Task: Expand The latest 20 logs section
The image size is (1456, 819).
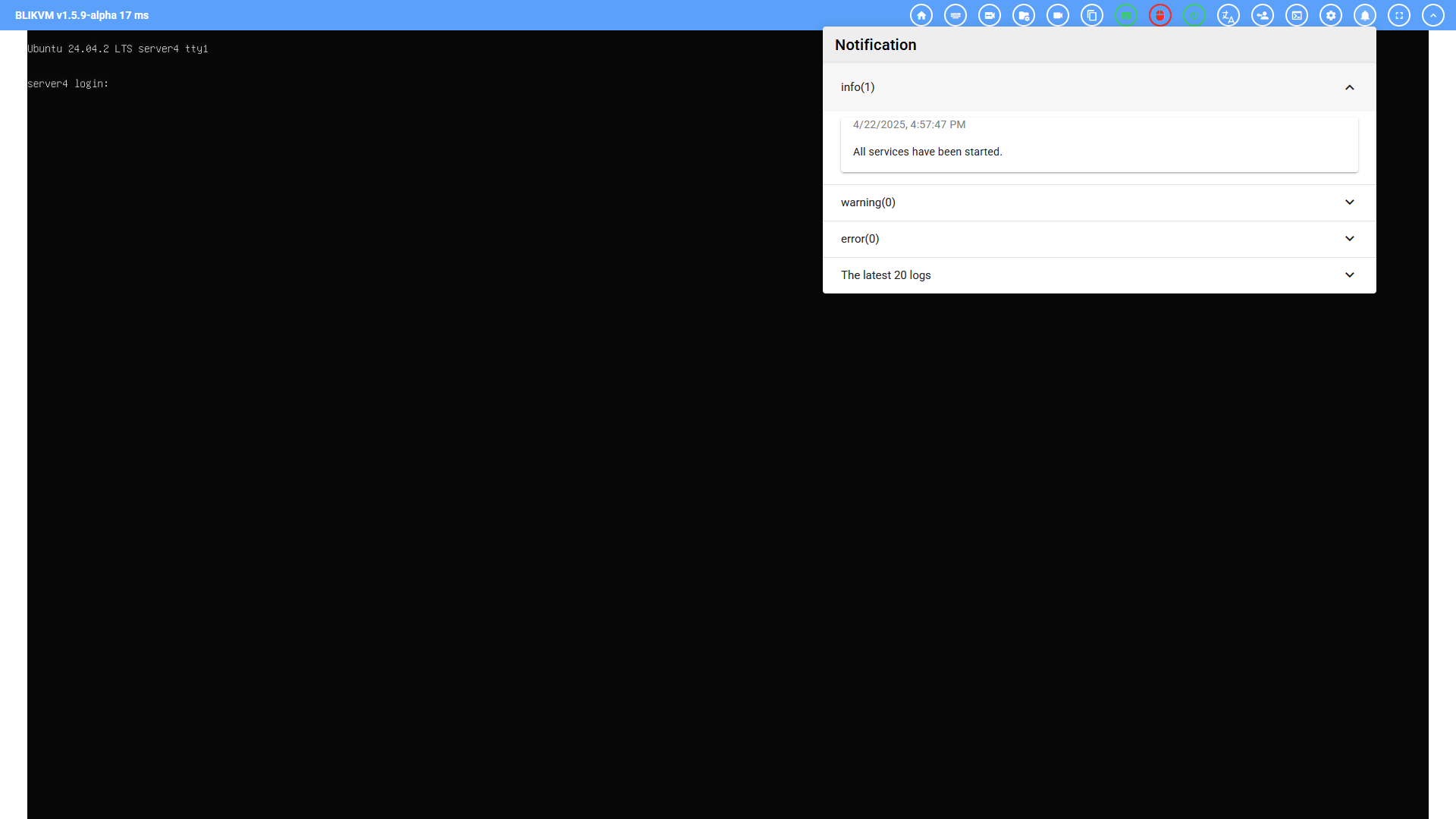Action: [1349, 275]
